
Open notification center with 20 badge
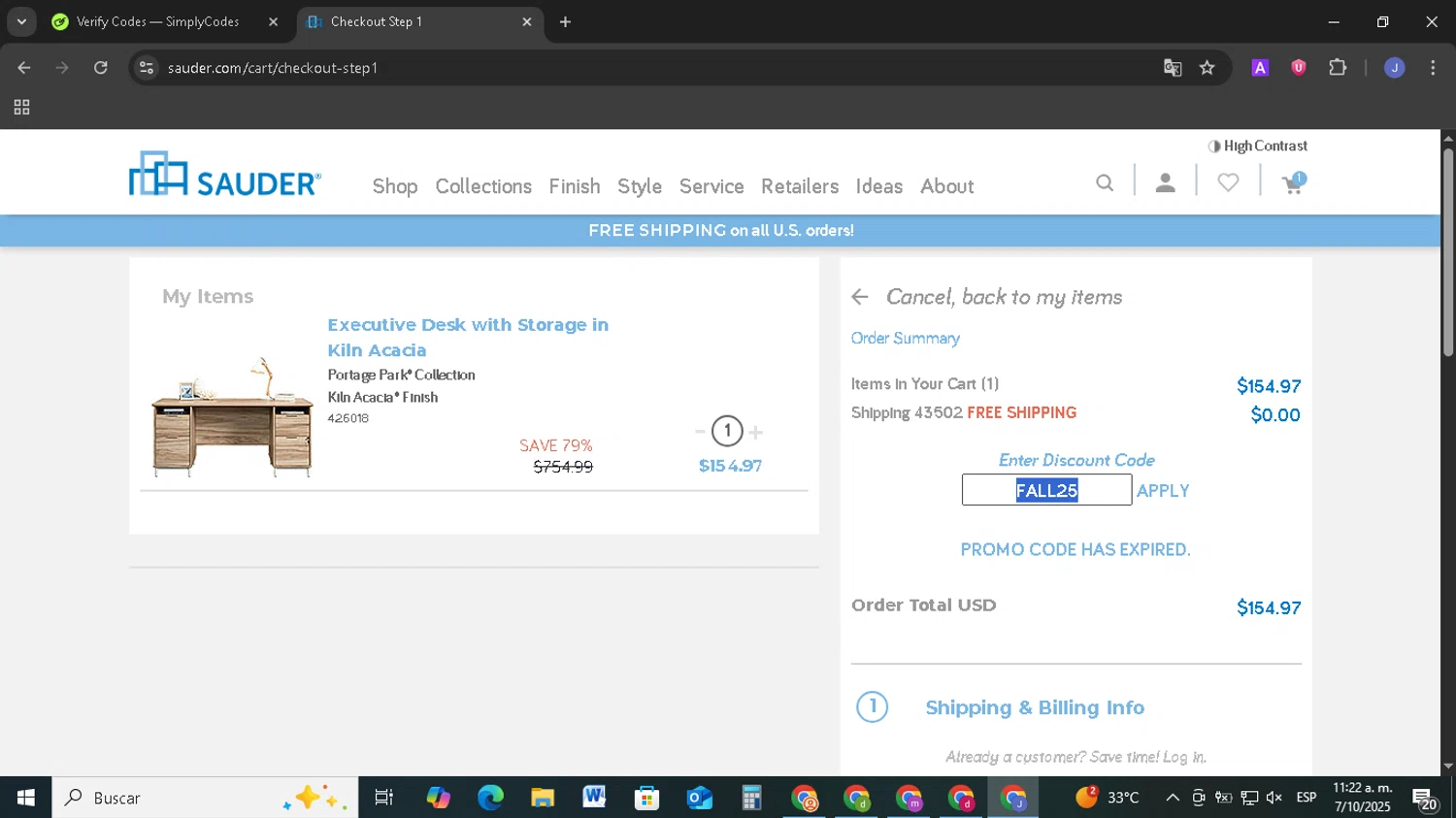click(1425, 800)
